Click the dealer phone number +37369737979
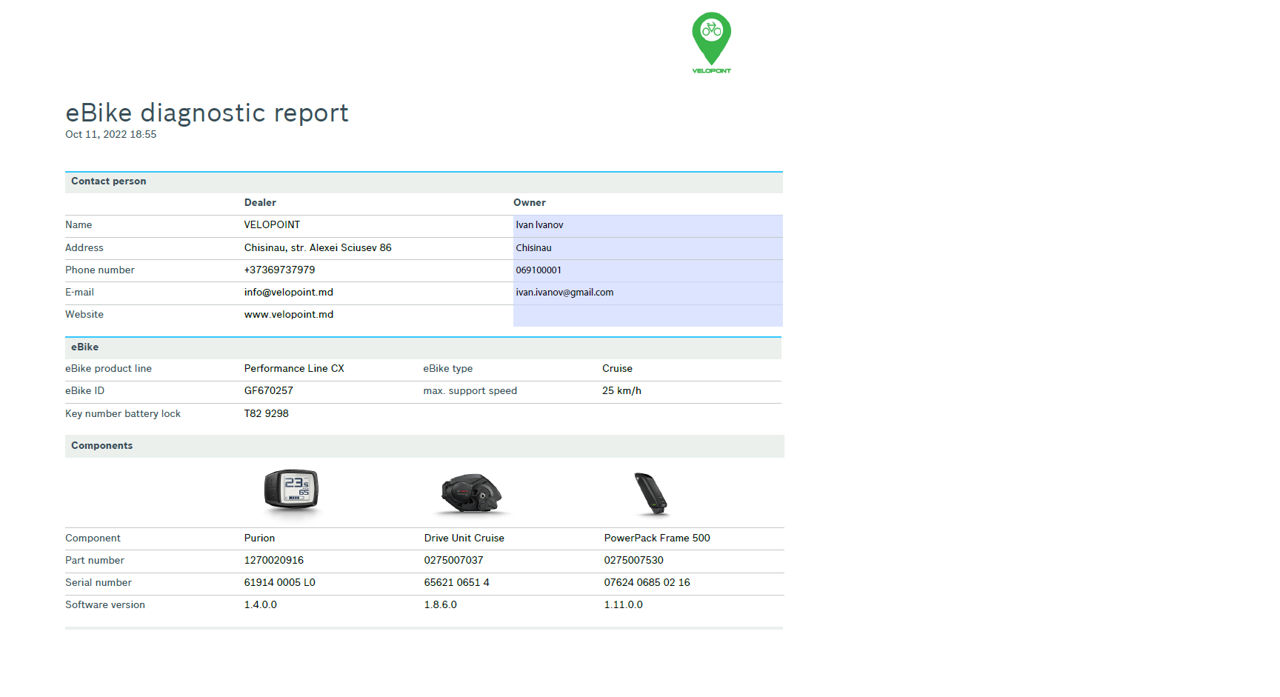Viewport: 1280px width, 697px height. click(280, 270)
